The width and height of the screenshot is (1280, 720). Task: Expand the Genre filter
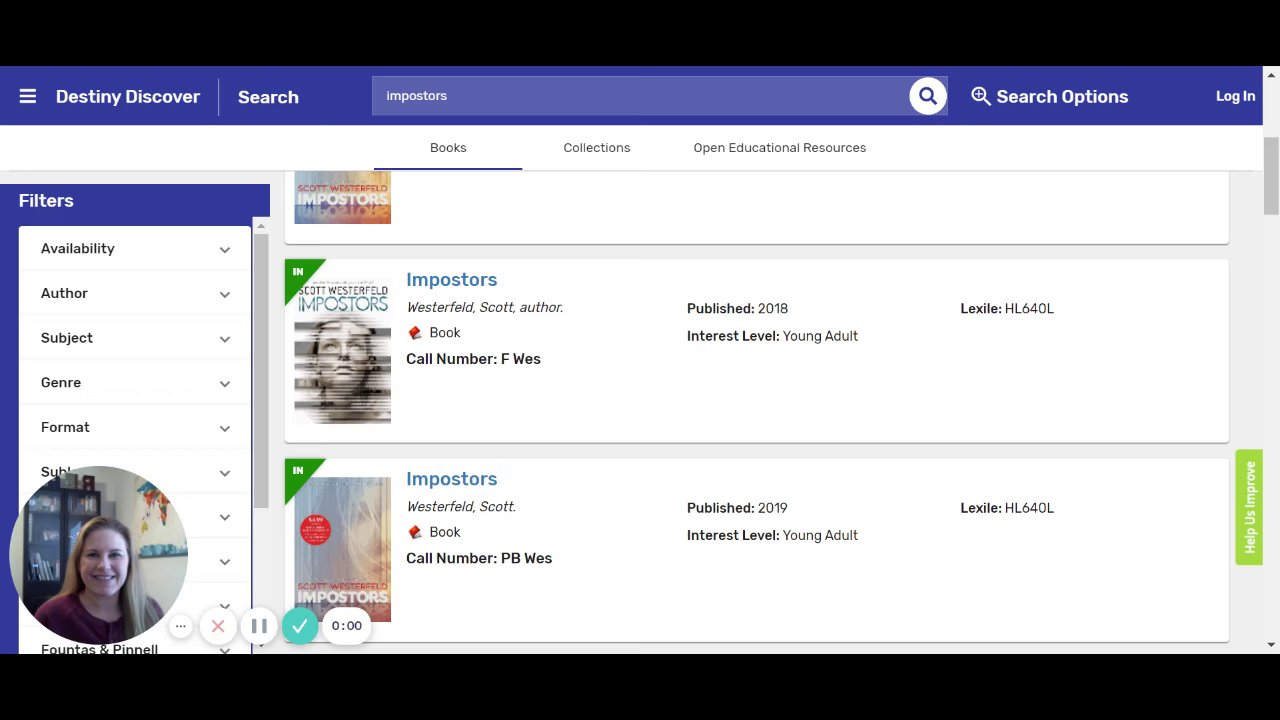[135, 383]
